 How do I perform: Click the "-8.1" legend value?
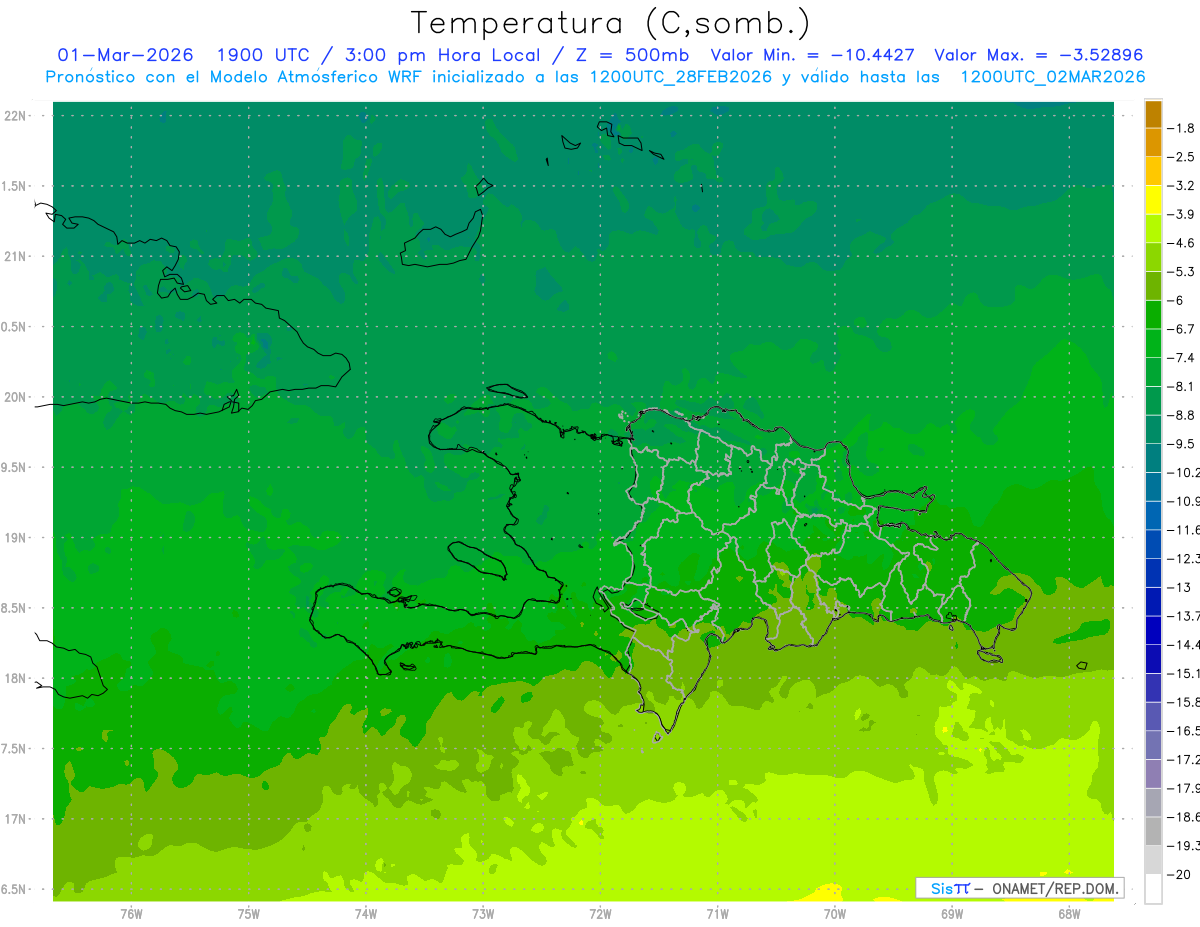tap(1181, 386)
